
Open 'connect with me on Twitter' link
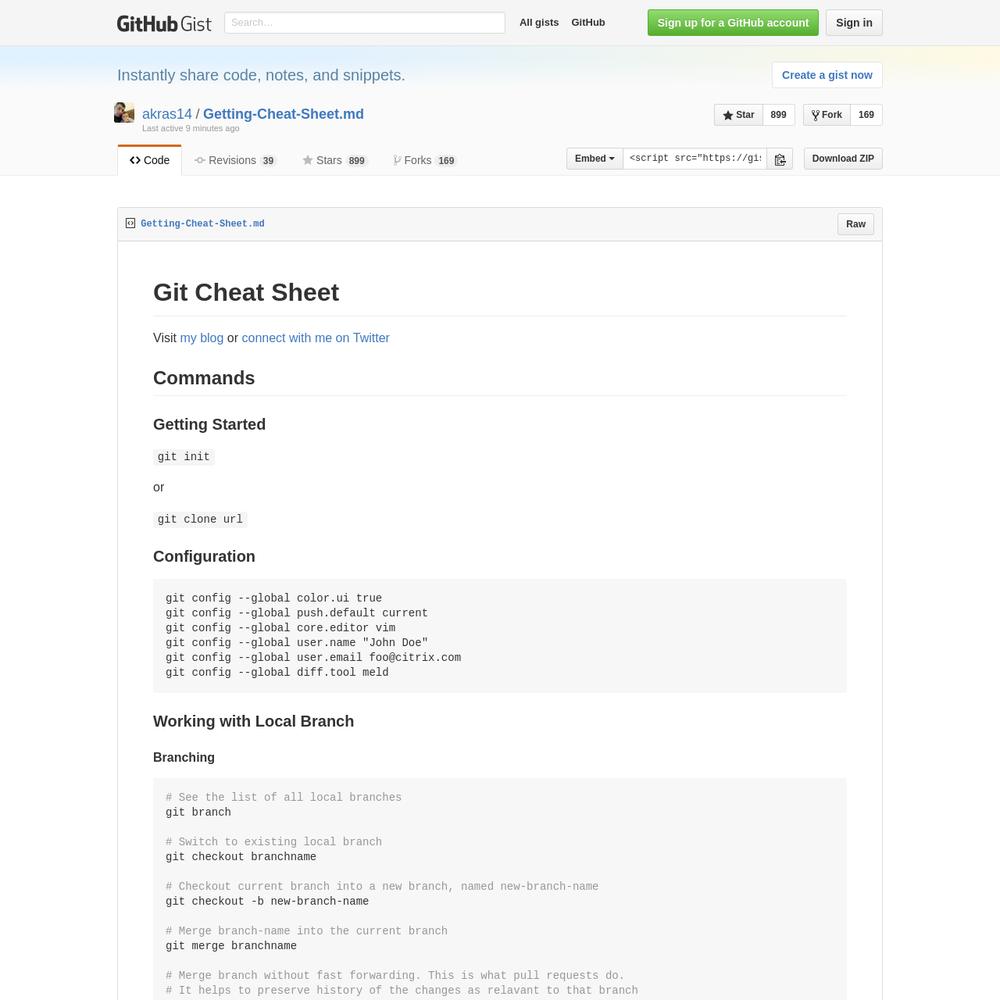coord(315,338)
